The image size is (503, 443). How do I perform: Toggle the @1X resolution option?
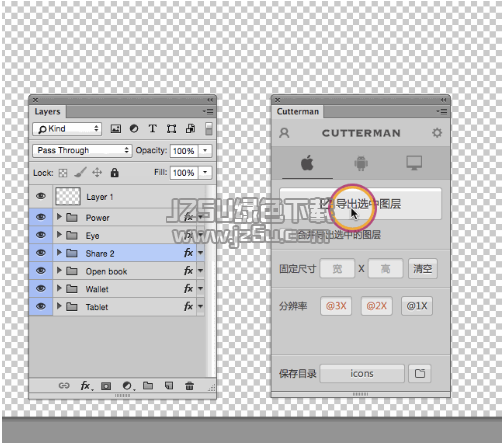[417, 306]
